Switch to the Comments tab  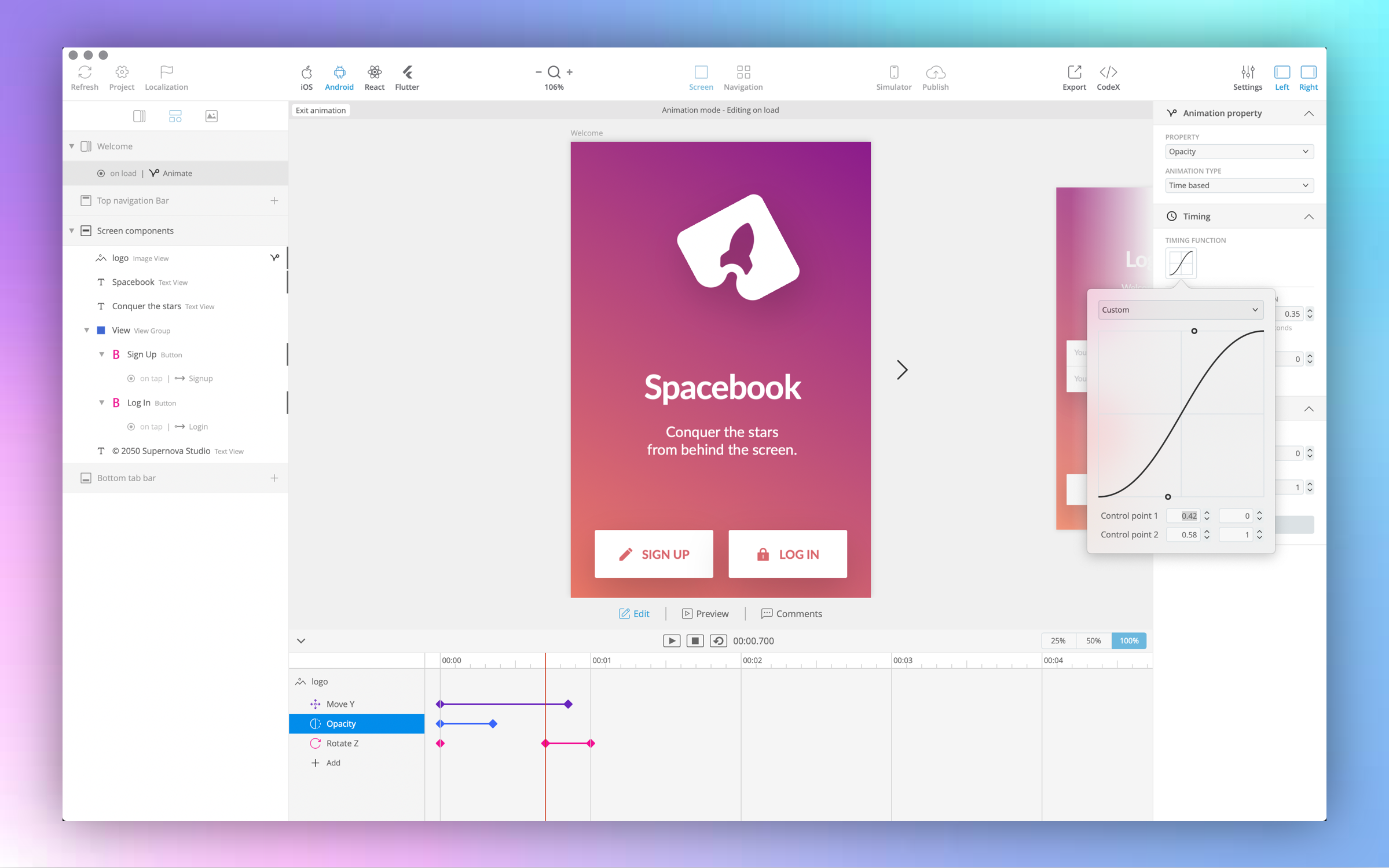(x=791, y=614)
